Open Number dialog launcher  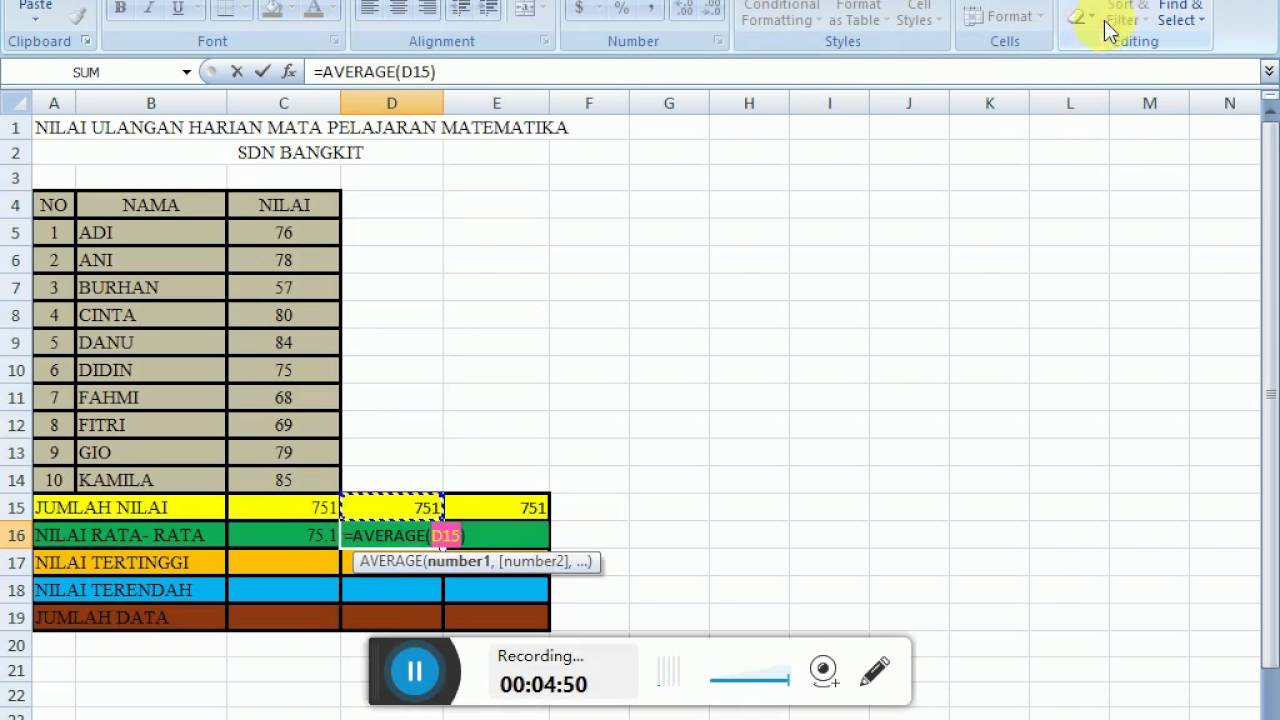718,41
